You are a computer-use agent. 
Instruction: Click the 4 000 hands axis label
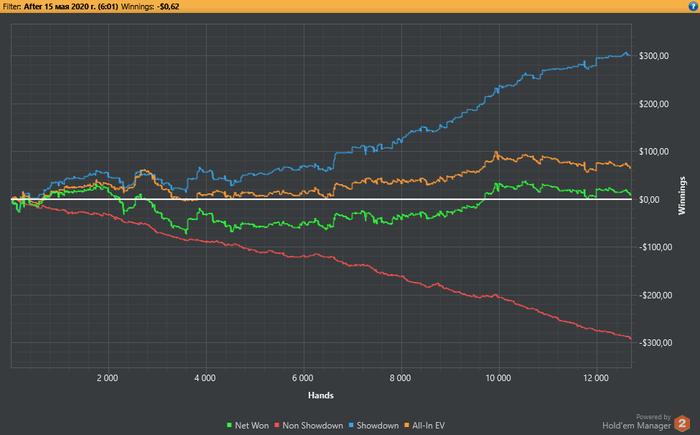[205, 378]
